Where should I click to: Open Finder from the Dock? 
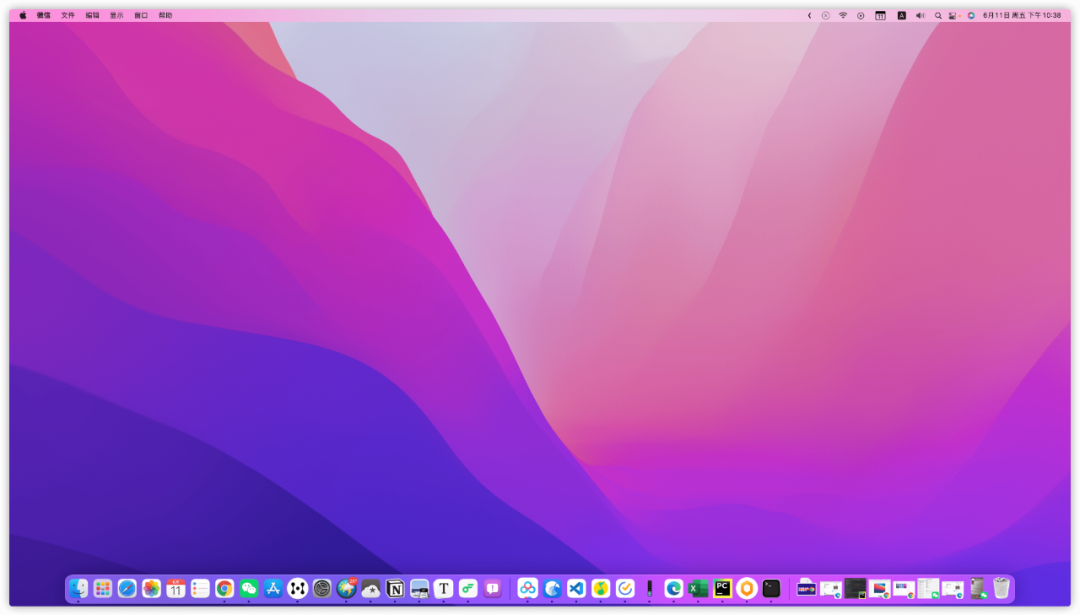[x=79, y=588]
